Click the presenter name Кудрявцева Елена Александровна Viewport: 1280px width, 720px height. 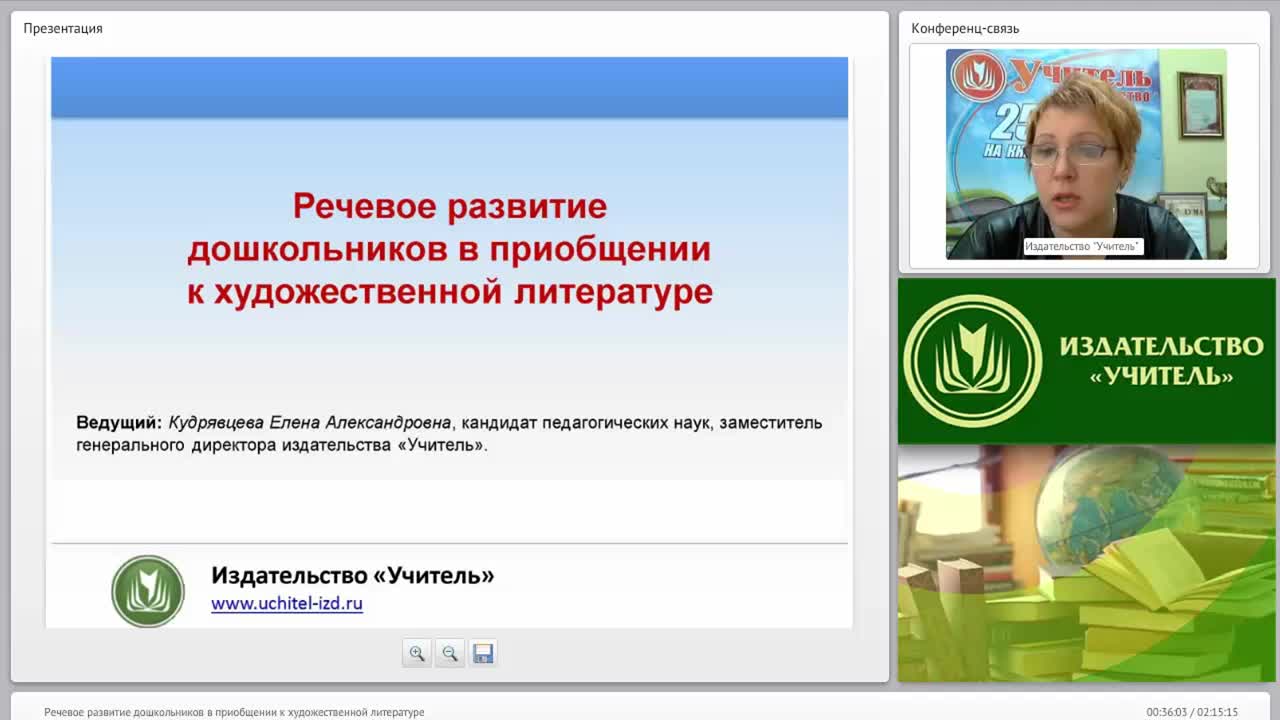click(310, 422)
